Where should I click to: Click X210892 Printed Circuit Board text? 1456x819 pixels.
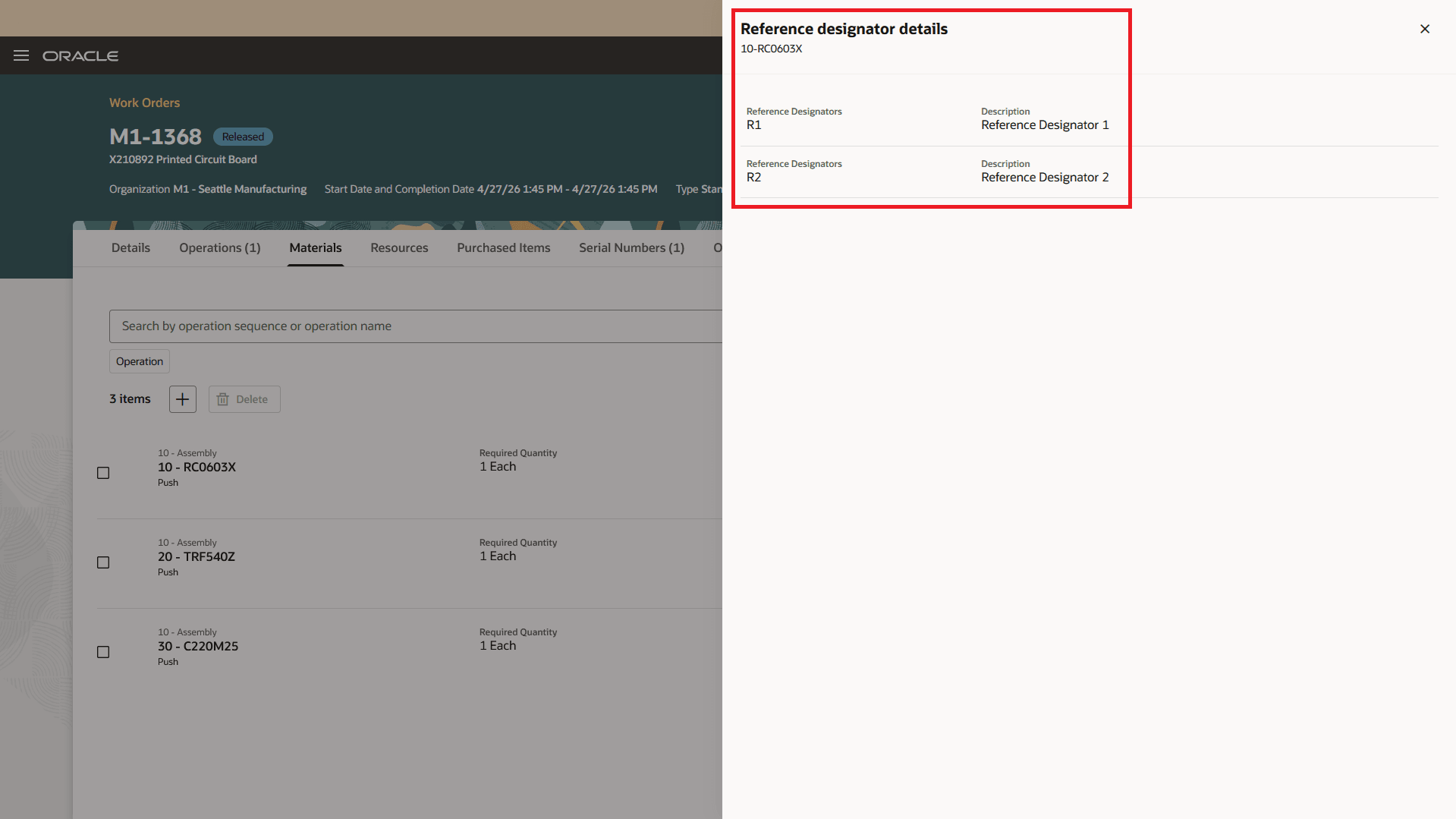(x=183, y=159)
